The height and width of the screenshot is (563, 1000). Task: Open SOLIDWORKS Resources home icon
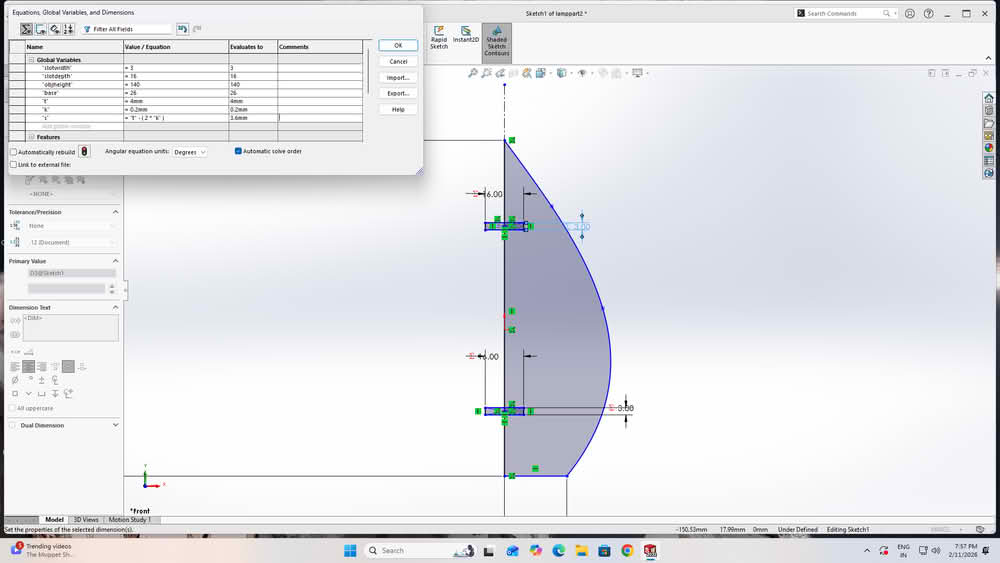click(x=989, y=98)
